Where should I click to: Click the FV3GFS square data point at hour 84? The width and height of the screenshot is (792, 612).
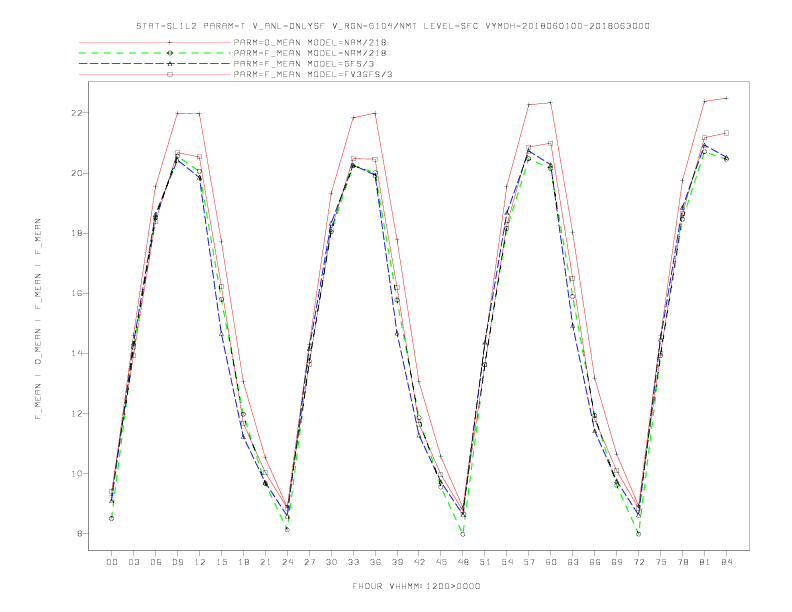[726, 133]
